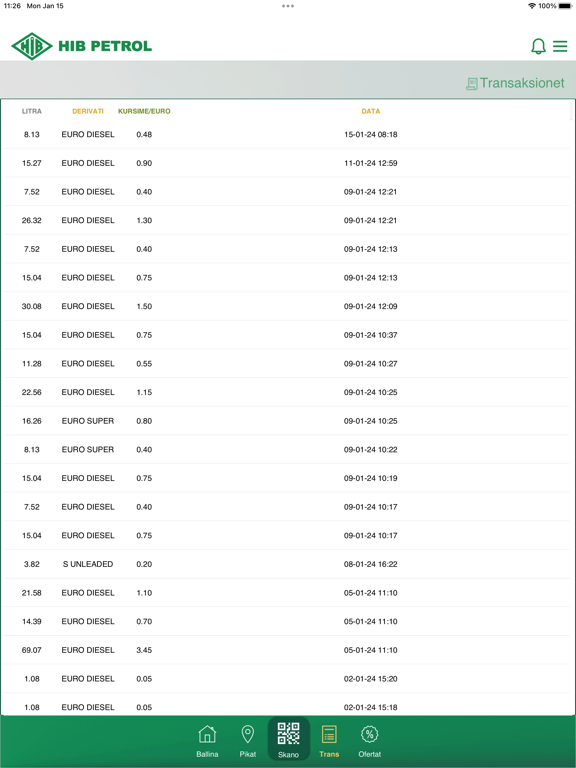Select date 09-01-24 12:09
The width and height of the screenshot is (576, 768).
(x=371, y=306)
